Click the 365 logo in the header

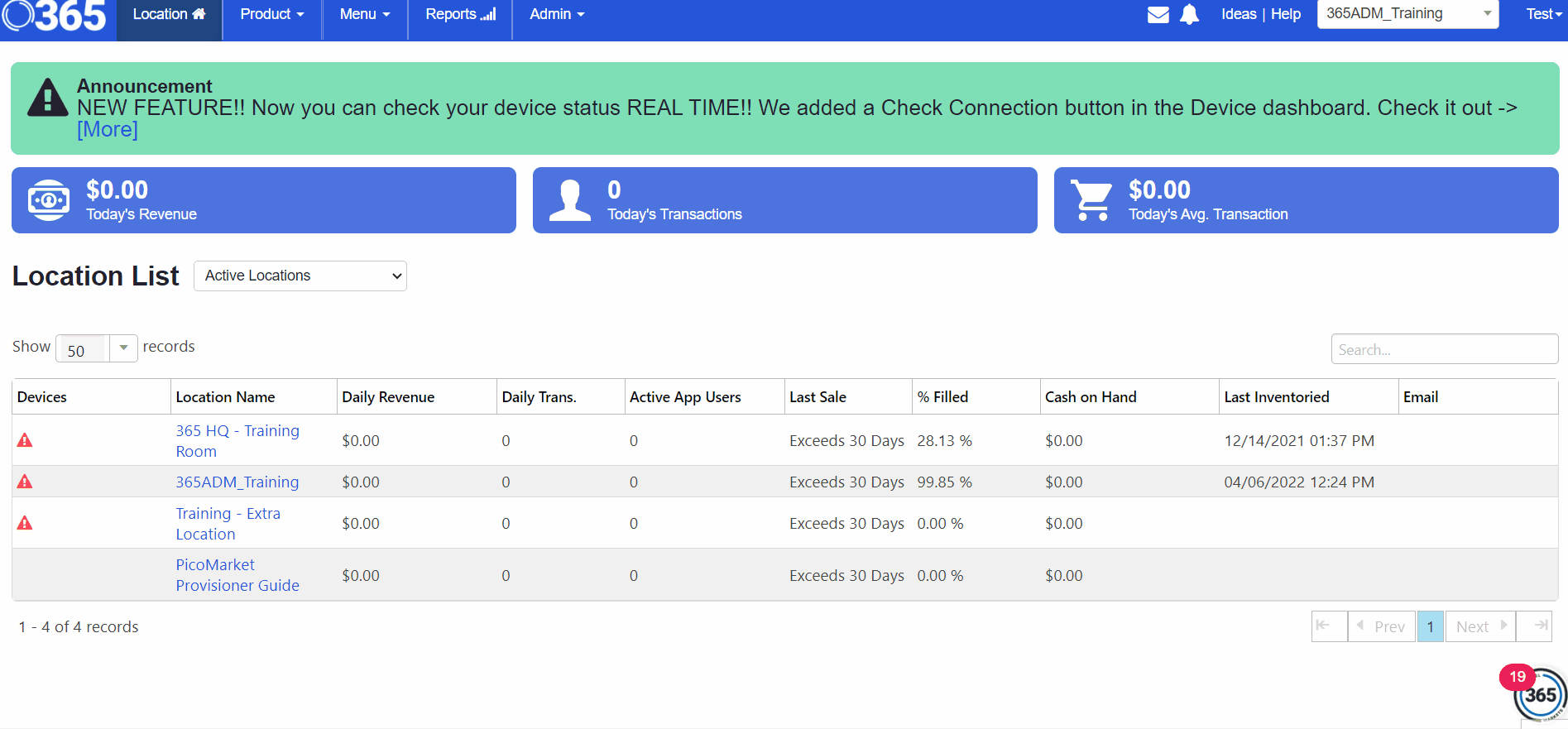[x=54, y=15]
